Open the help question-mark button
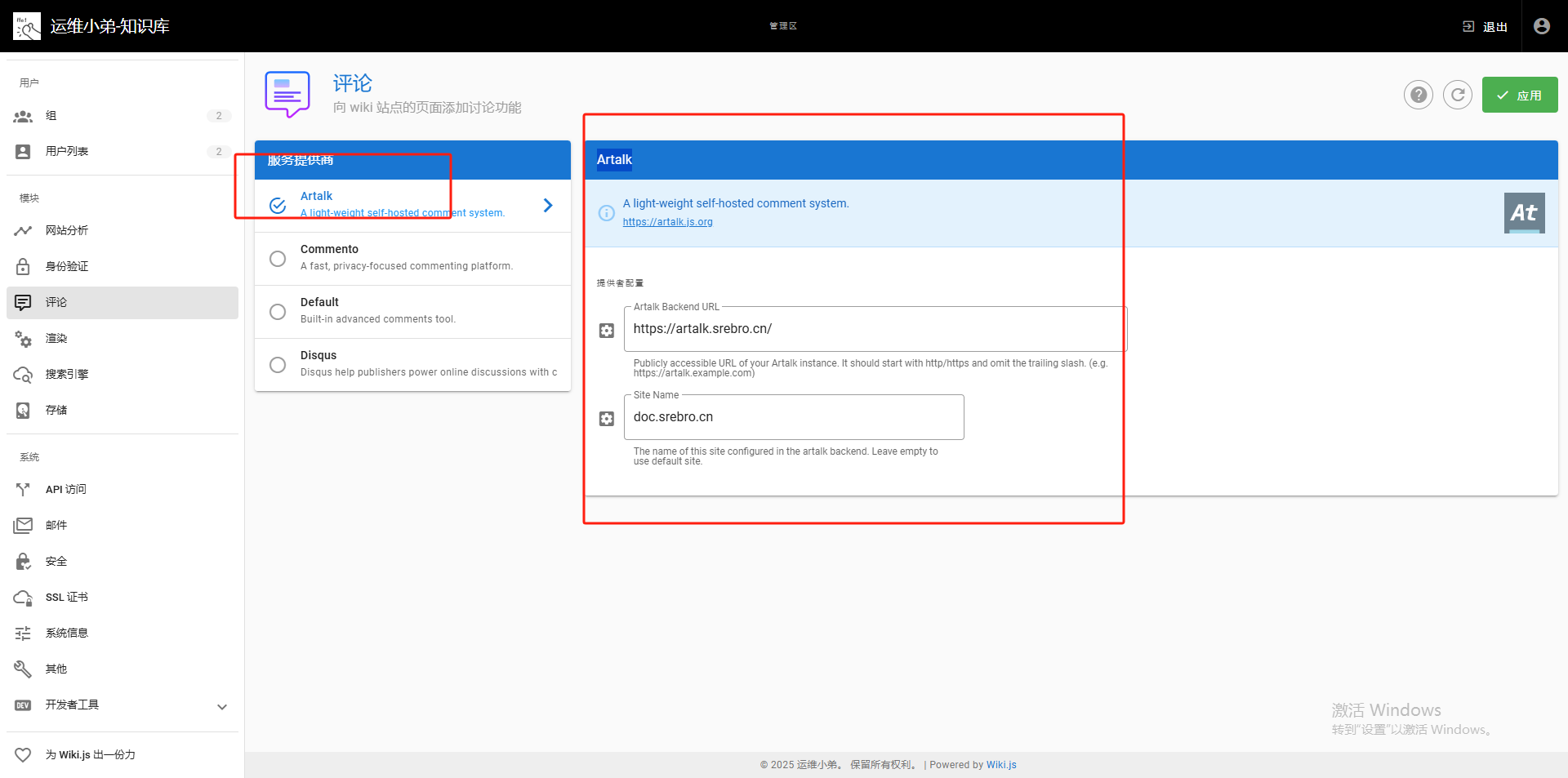The image size is (1568, 778). [1419, 95]
